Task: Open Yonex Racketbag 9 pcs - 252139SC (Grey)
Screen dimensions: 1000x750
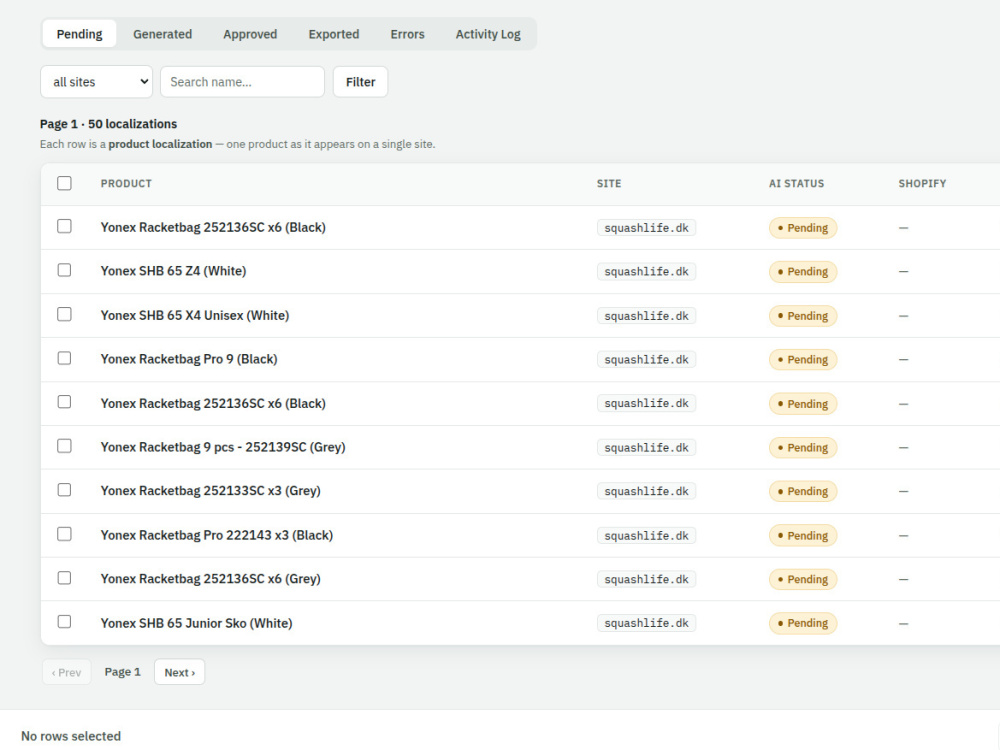Action: (223, 447)
